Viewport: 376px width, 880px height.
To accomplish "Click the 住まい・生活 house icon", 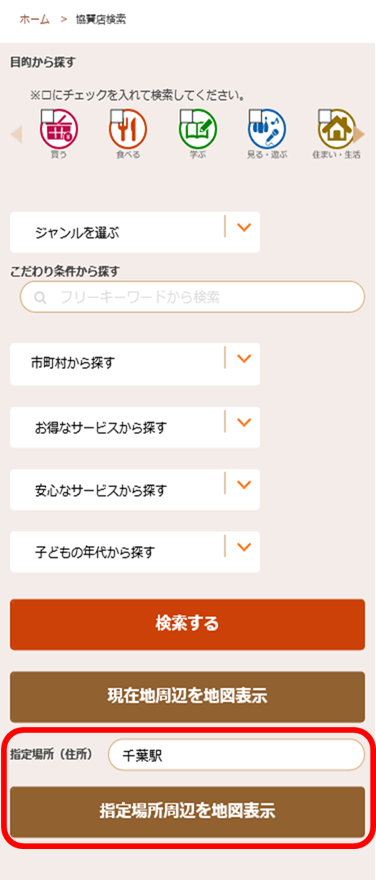I will pos(336,131).
